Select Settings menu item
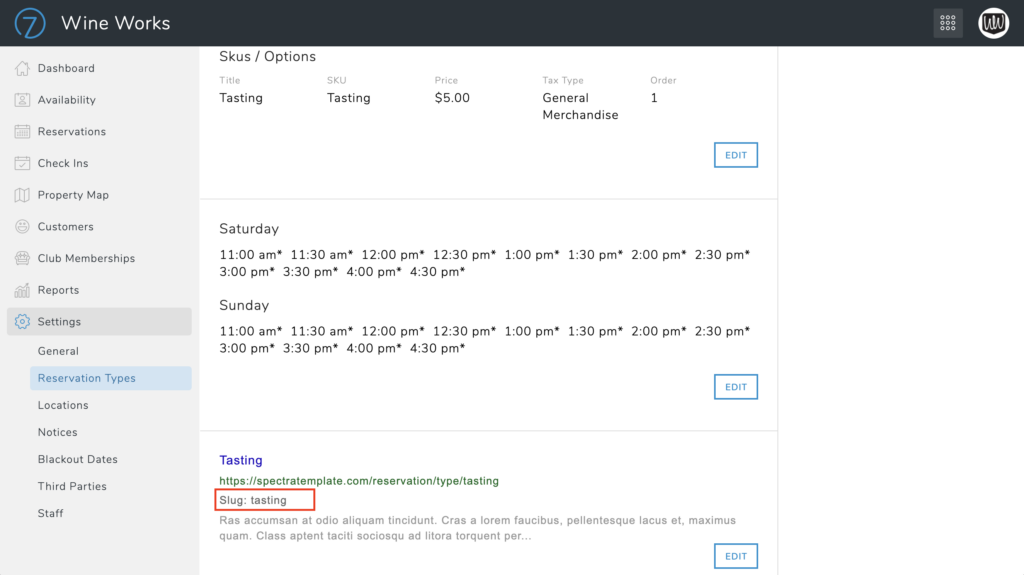 [99, 321]
